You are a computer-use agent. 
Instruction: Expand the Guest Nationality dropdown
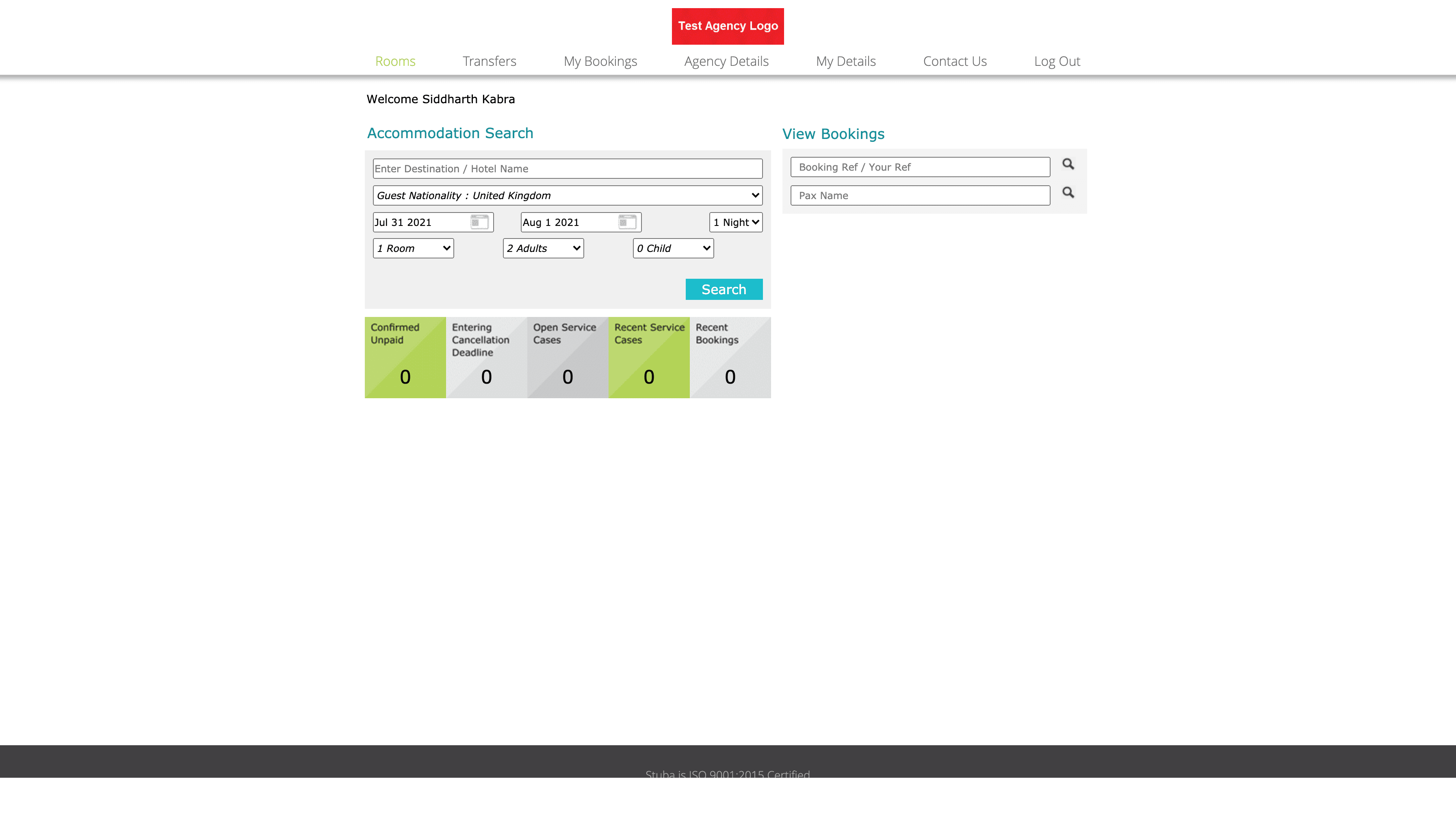click(x=568, y=196)
